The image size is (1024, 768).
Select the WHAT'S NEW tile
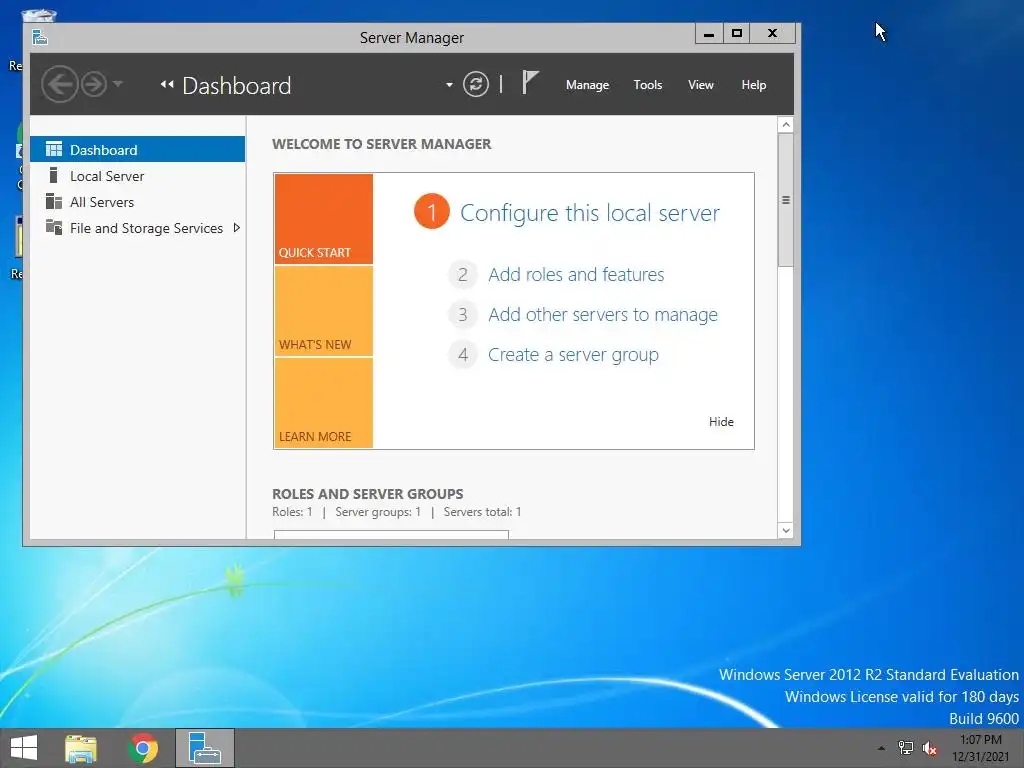(x=324, y=311)
